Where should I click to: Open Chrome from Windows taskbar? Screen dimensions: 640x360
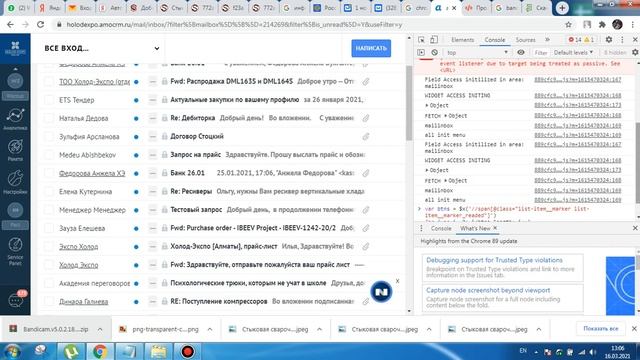(x=100, y=351)
